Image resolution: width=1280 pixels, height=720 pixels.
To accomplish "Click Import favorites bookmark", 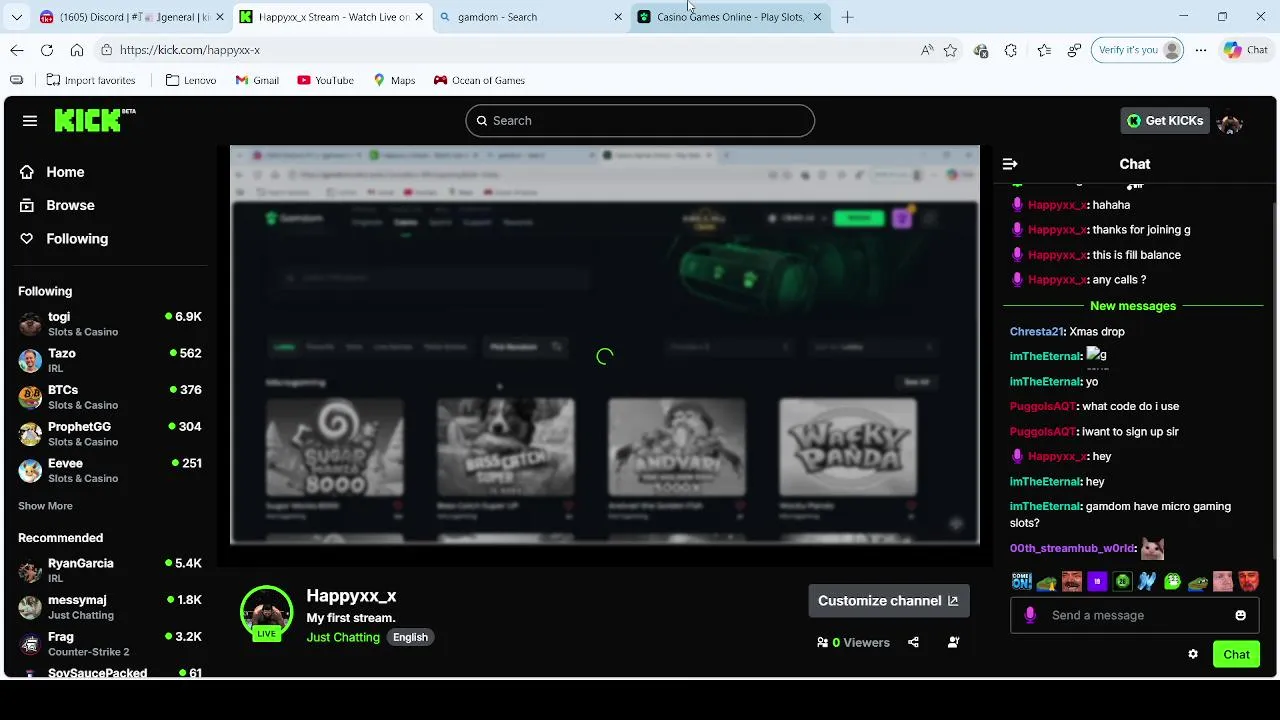I will [90, 80].
